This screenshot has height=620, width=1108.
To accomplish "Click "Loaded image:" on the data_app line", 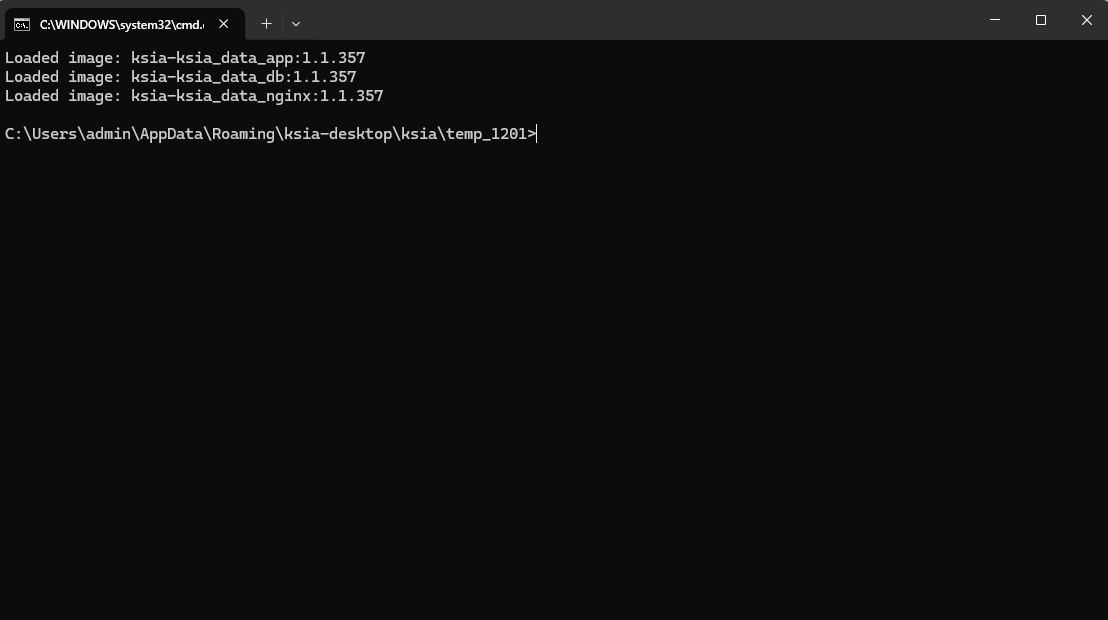I will (63, 58).
